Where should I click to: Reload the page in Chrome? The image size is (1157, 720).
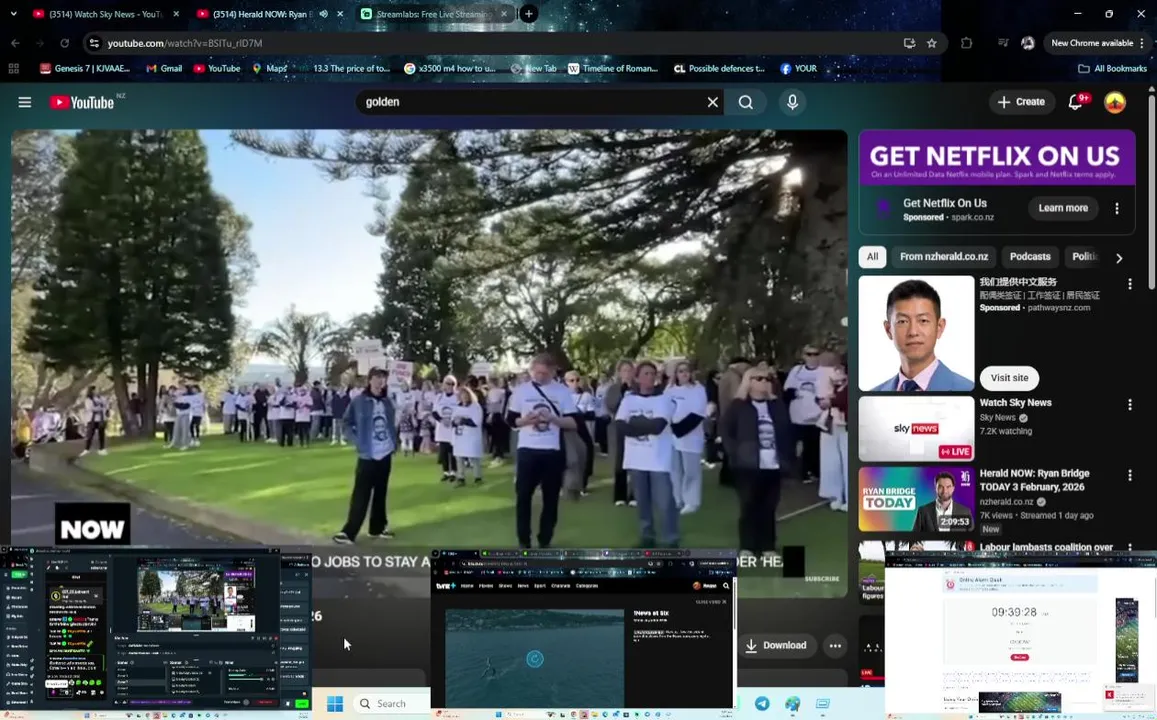coord(64,43)
